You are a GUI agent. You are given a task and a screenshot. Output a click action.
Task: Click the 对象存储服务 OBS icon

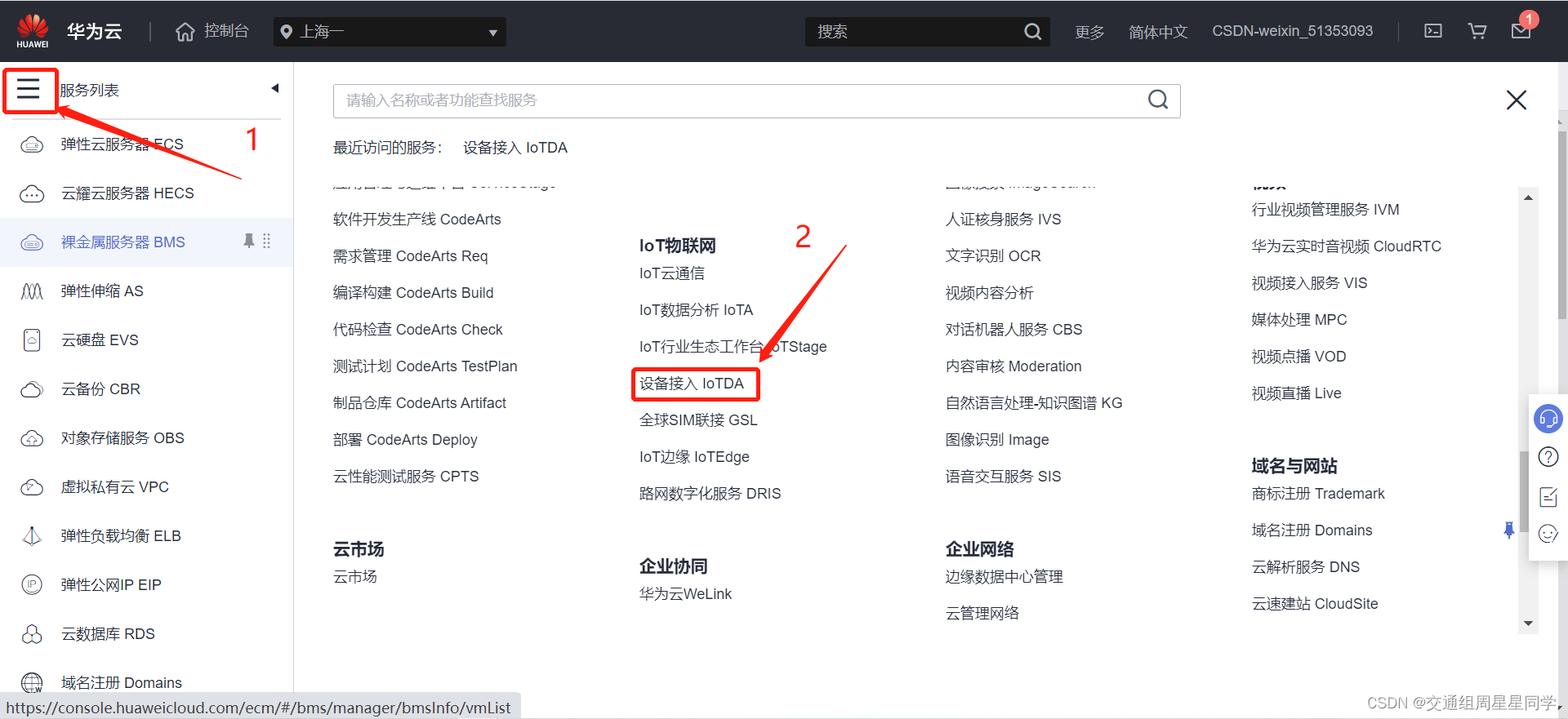tap(32, 438)
